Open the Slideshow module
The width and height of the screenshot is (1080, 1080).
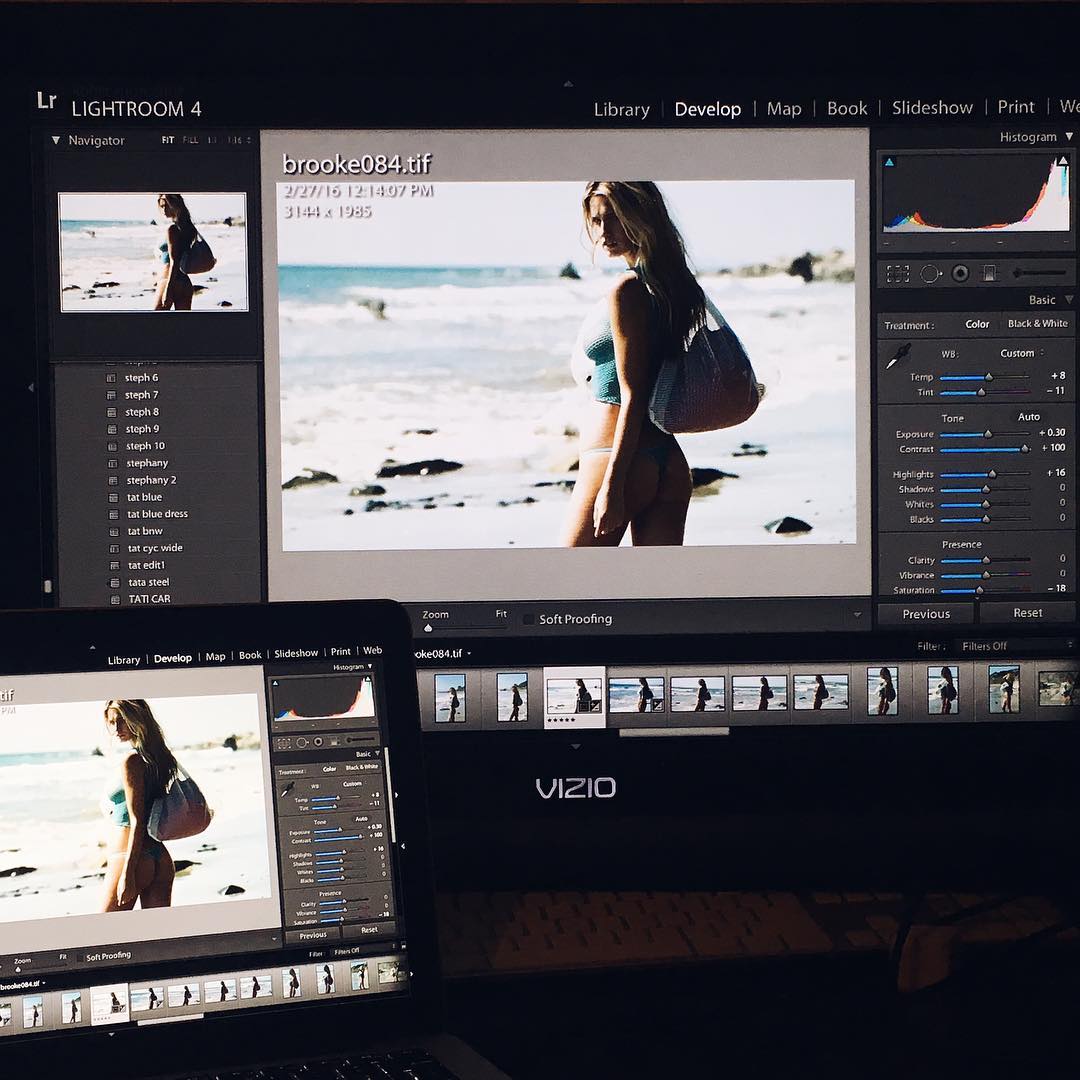click(932, 108)
